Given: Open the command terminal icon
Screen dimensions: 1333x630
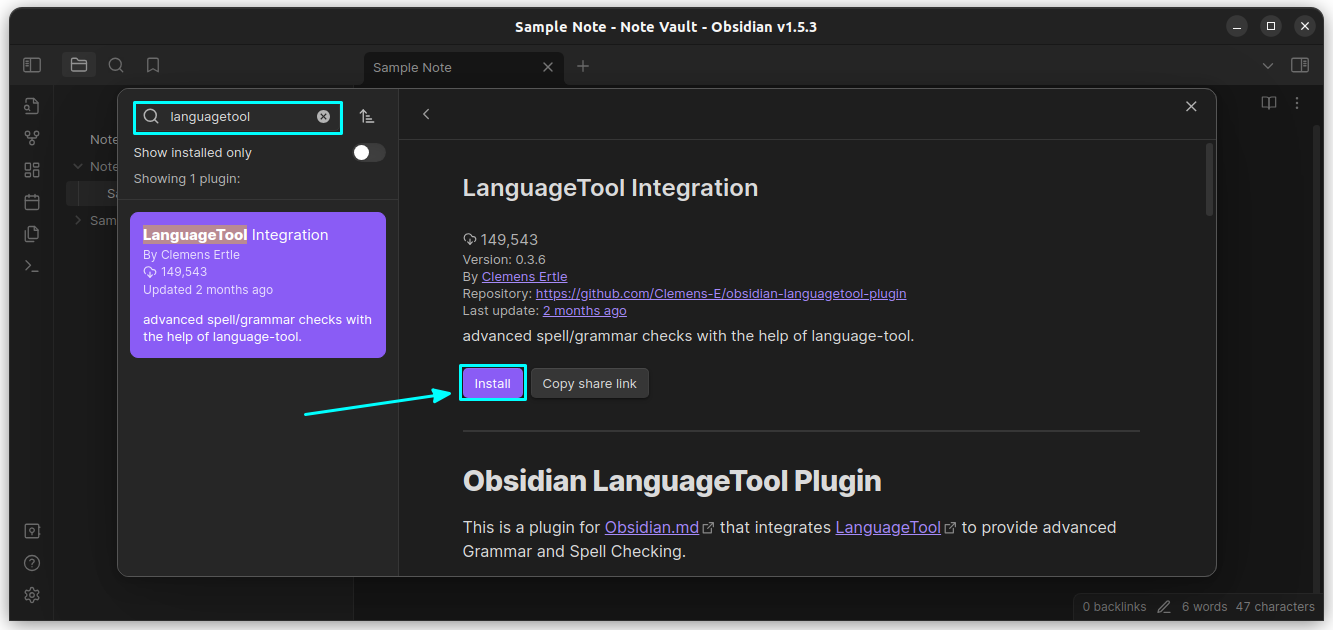Looking at the screenshot, I should coord(31,265).
